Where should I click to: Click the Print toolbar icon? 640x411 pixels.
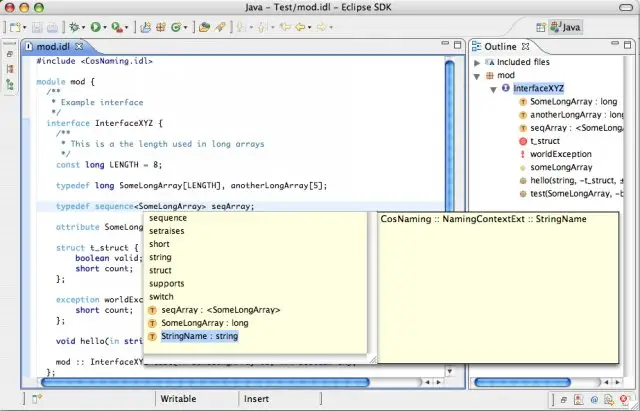pyautogui.click(x=52, y=27)
